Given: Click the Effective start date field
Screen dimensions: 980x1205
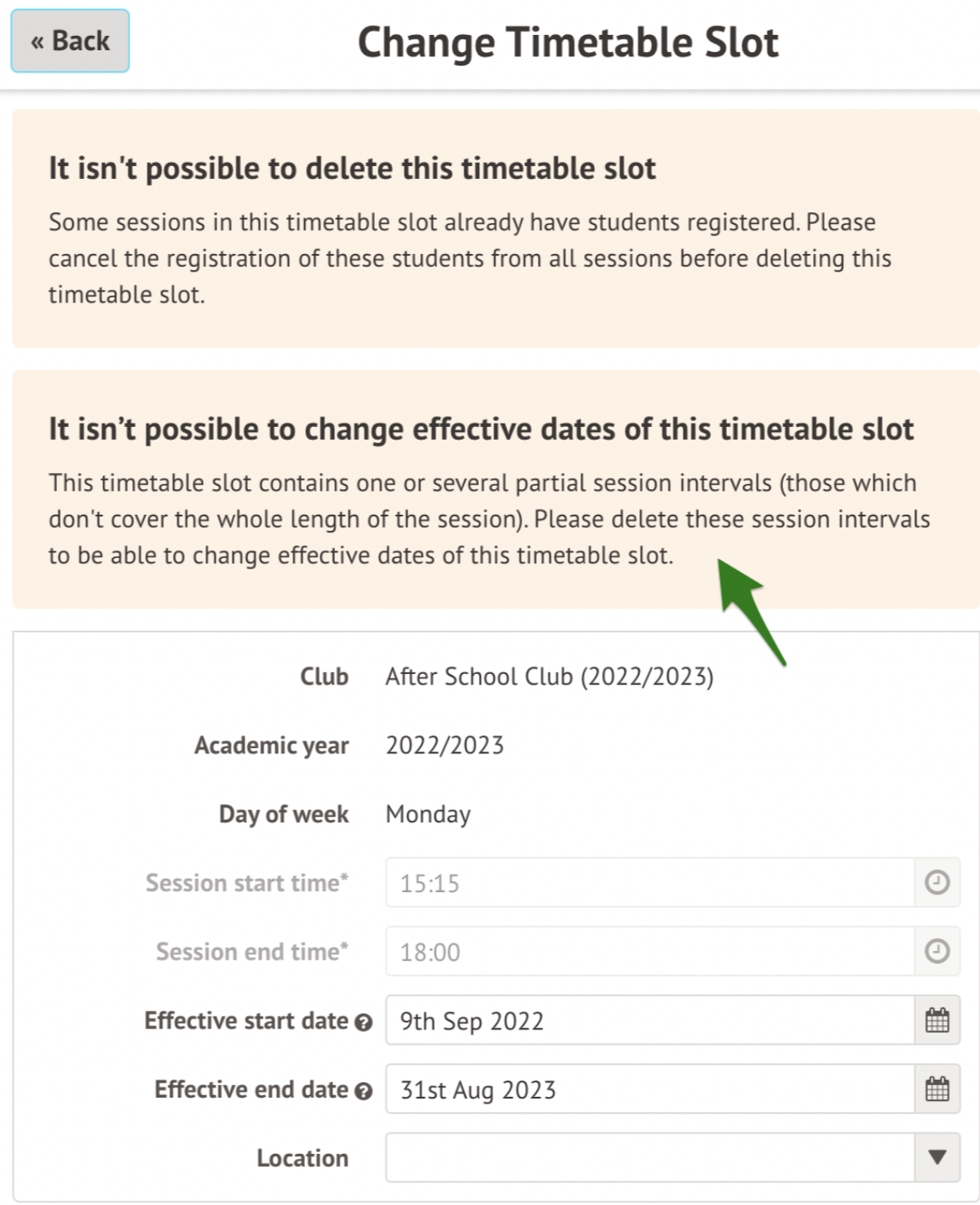Looking at the screenshot, I should pyautogui.click(x=649, y=1020).
